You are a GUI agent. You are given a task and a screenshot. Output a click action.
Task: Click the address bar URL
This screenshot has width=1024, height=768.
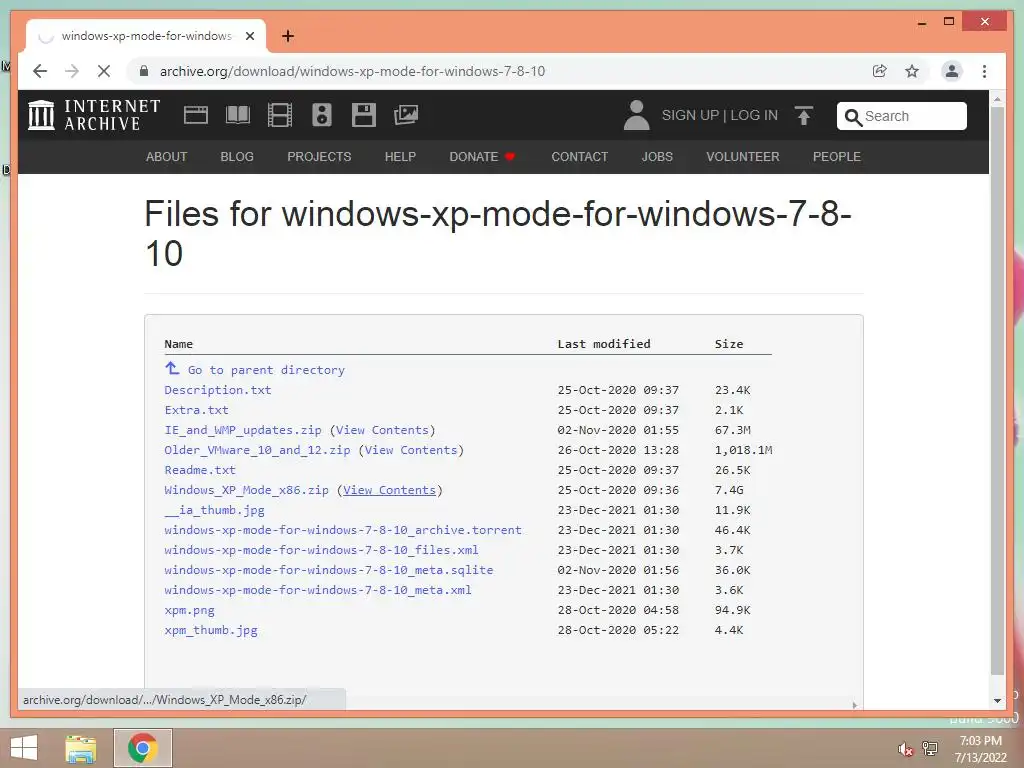(353, 71)
